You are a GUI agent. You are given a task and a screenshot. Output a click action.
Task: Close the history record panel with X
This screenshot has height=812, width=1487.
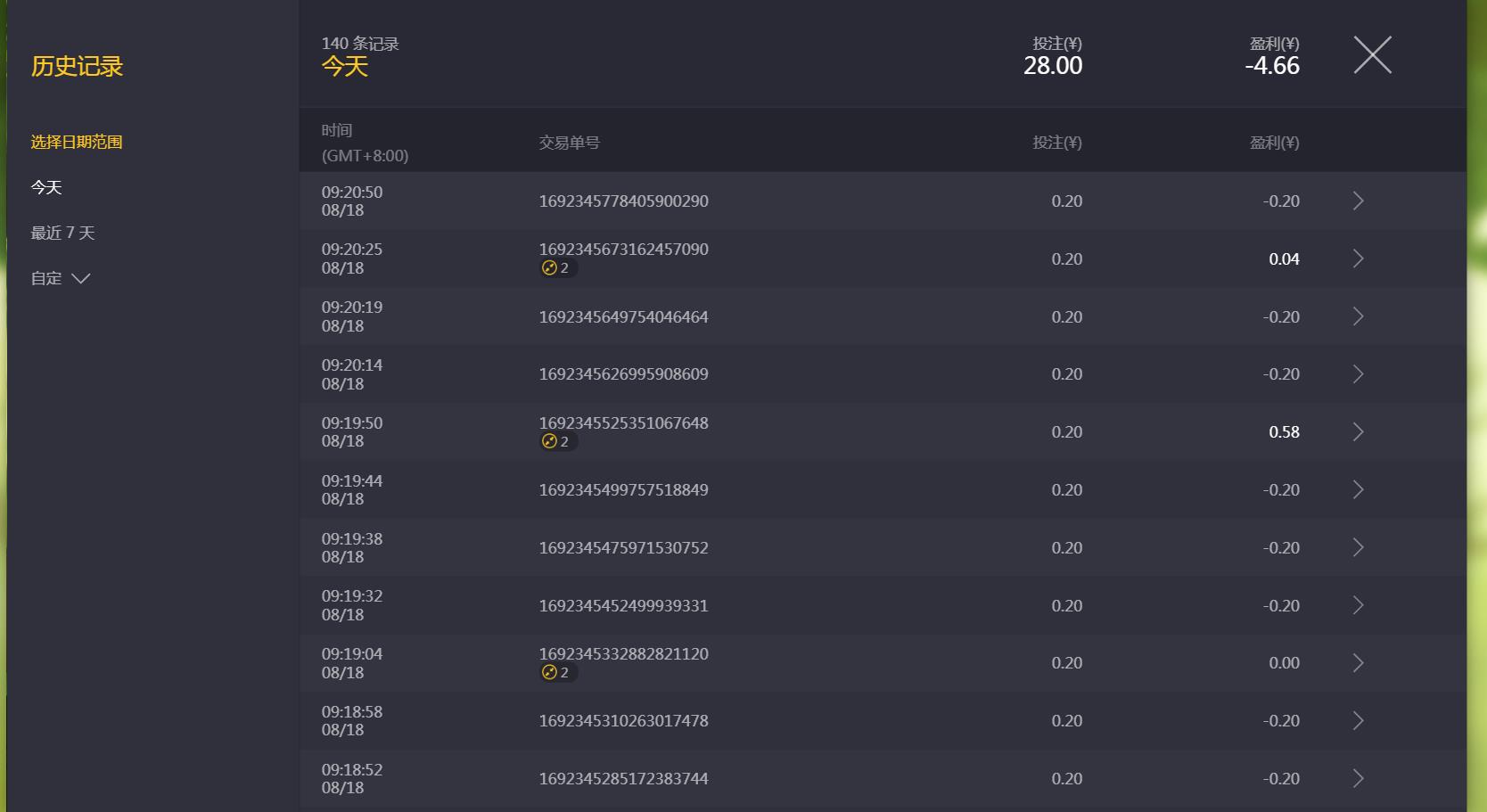(1372, 55)
